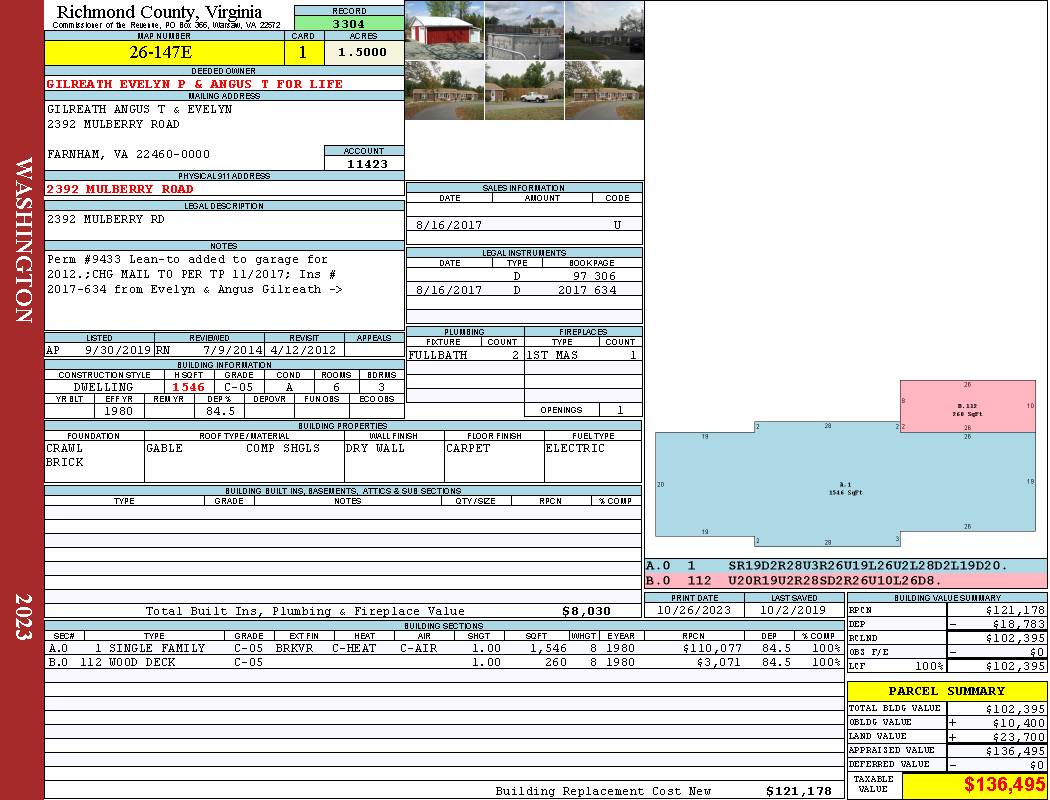This screenshot has width=1050, height=800.
Task: Click the physical address 2392 Mulberry Road
Action: click(120, 189)
